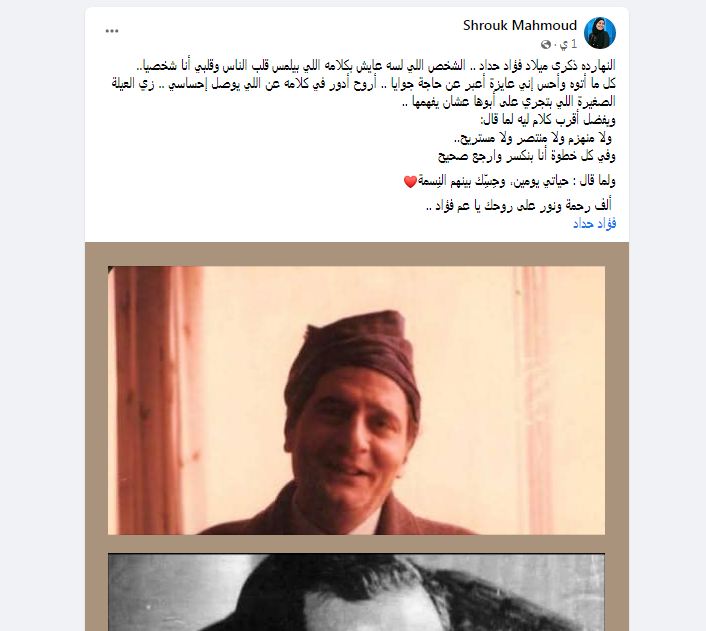
Task: Click the verse ولا منهزم ولا منتصر
Action: click(x=533, y=138)
